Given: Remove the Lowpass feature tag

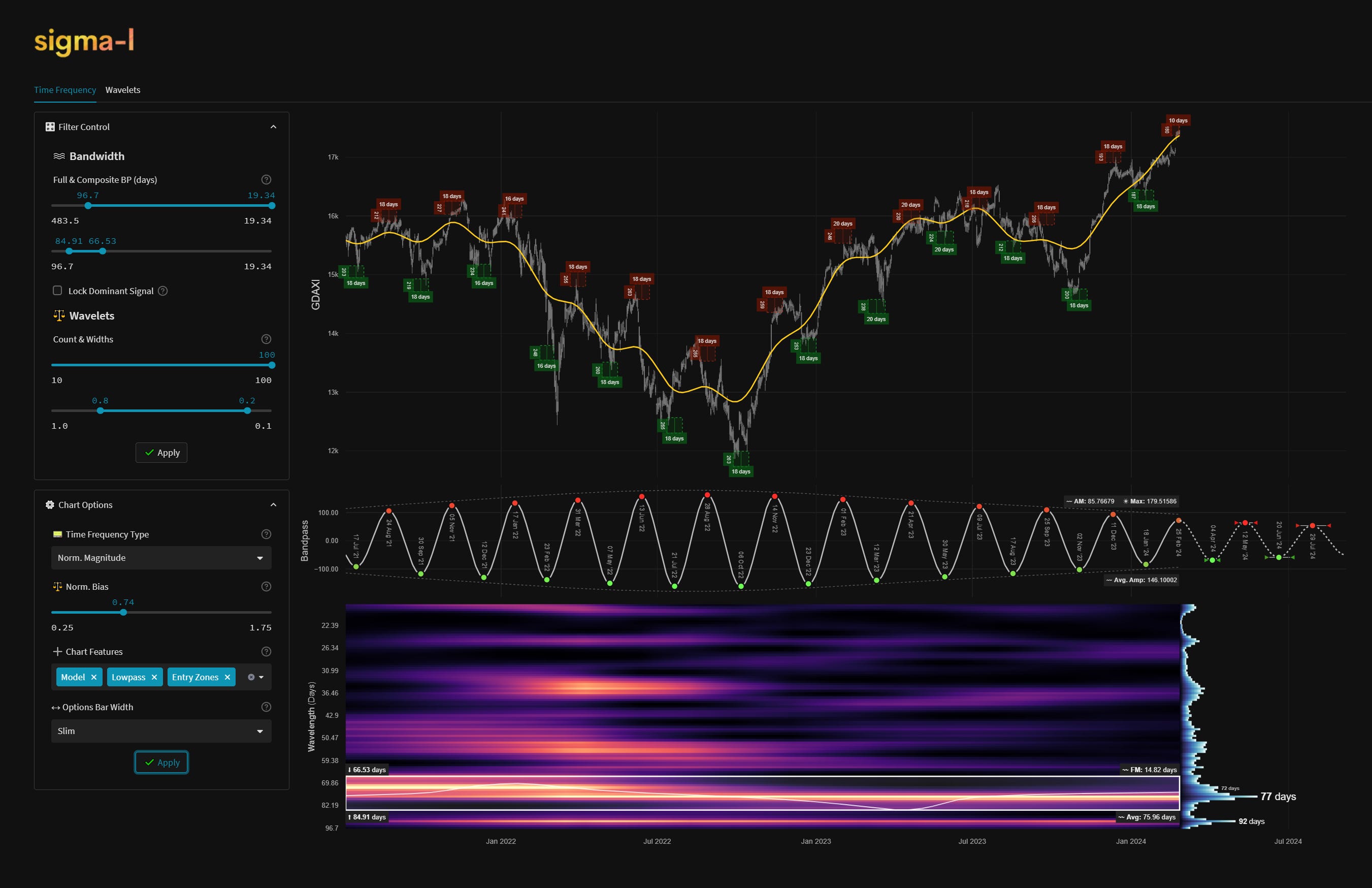Looking at the screenshot, I should (x=154, y=678).
